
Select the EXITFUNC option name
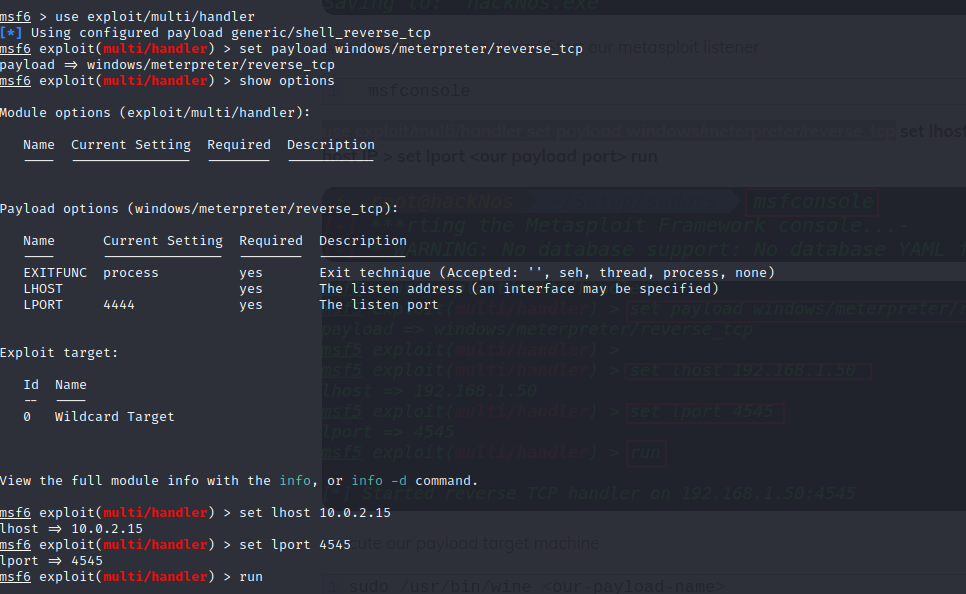pyautogui.click(x=55, y=273)
